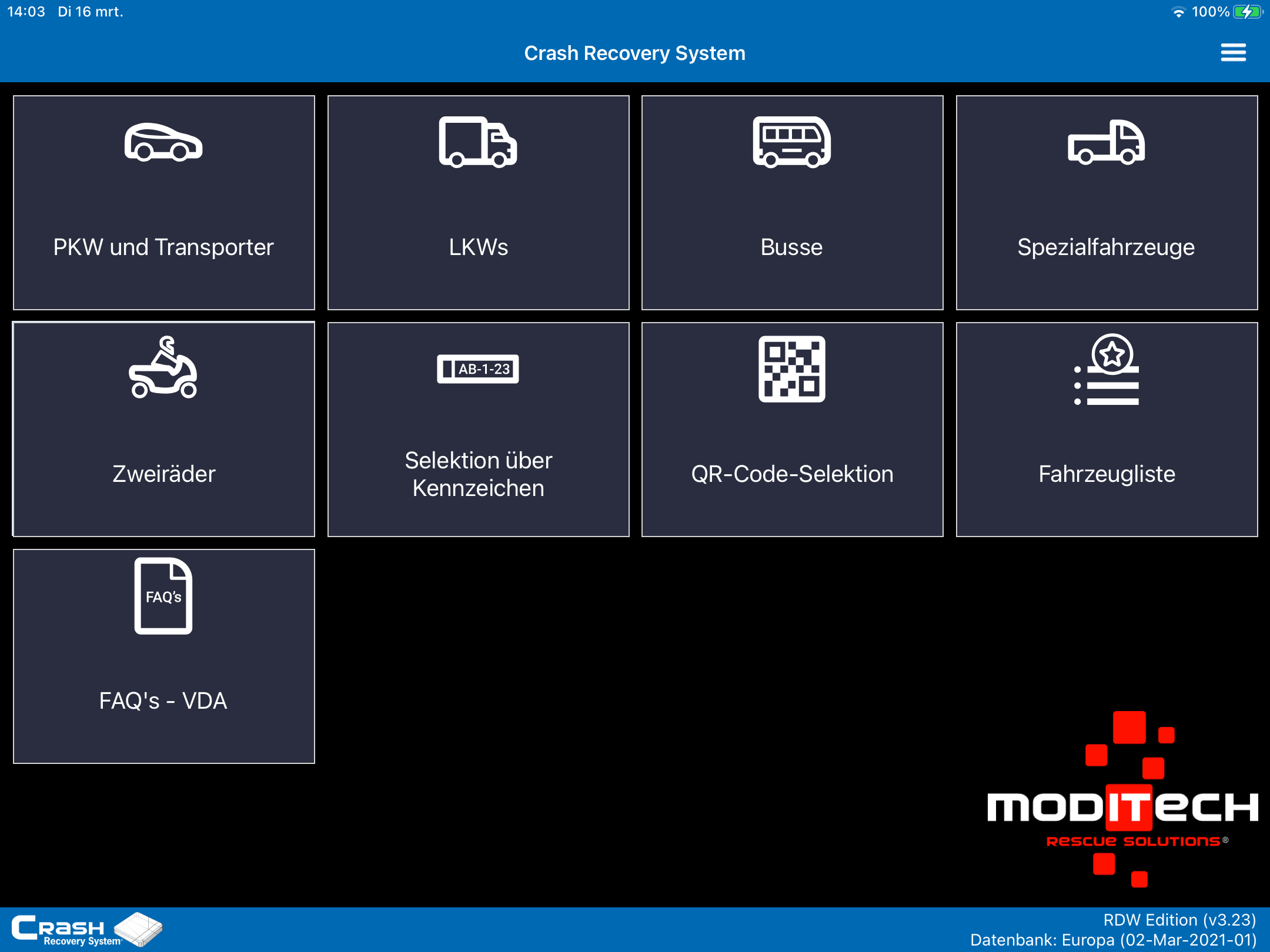
Task: Show the Fahrzeugliste
Action: [x=1107, y=430]
